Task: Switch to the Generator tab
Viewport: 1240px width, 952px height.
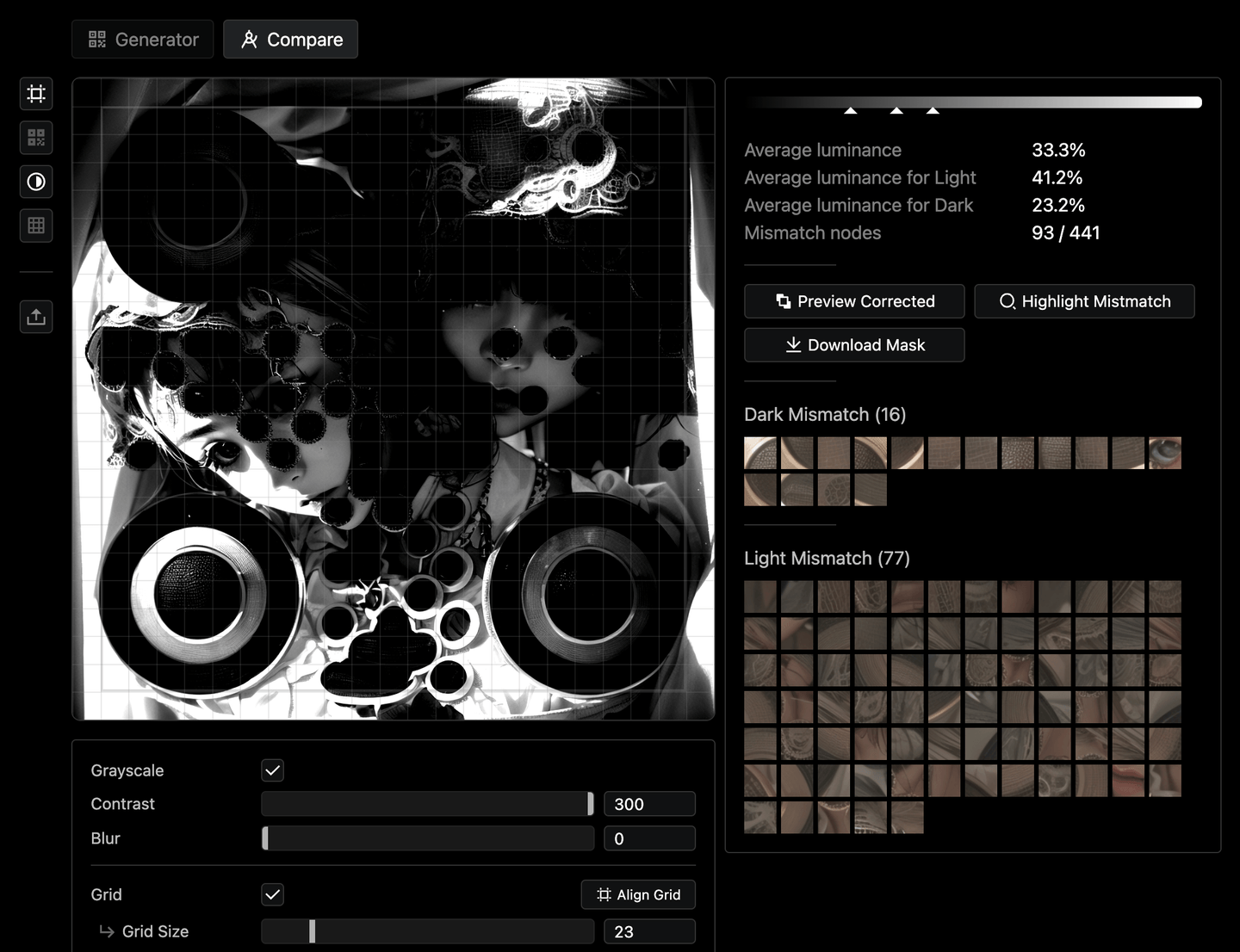Action: pyautogui.click(x=143, y=40)
